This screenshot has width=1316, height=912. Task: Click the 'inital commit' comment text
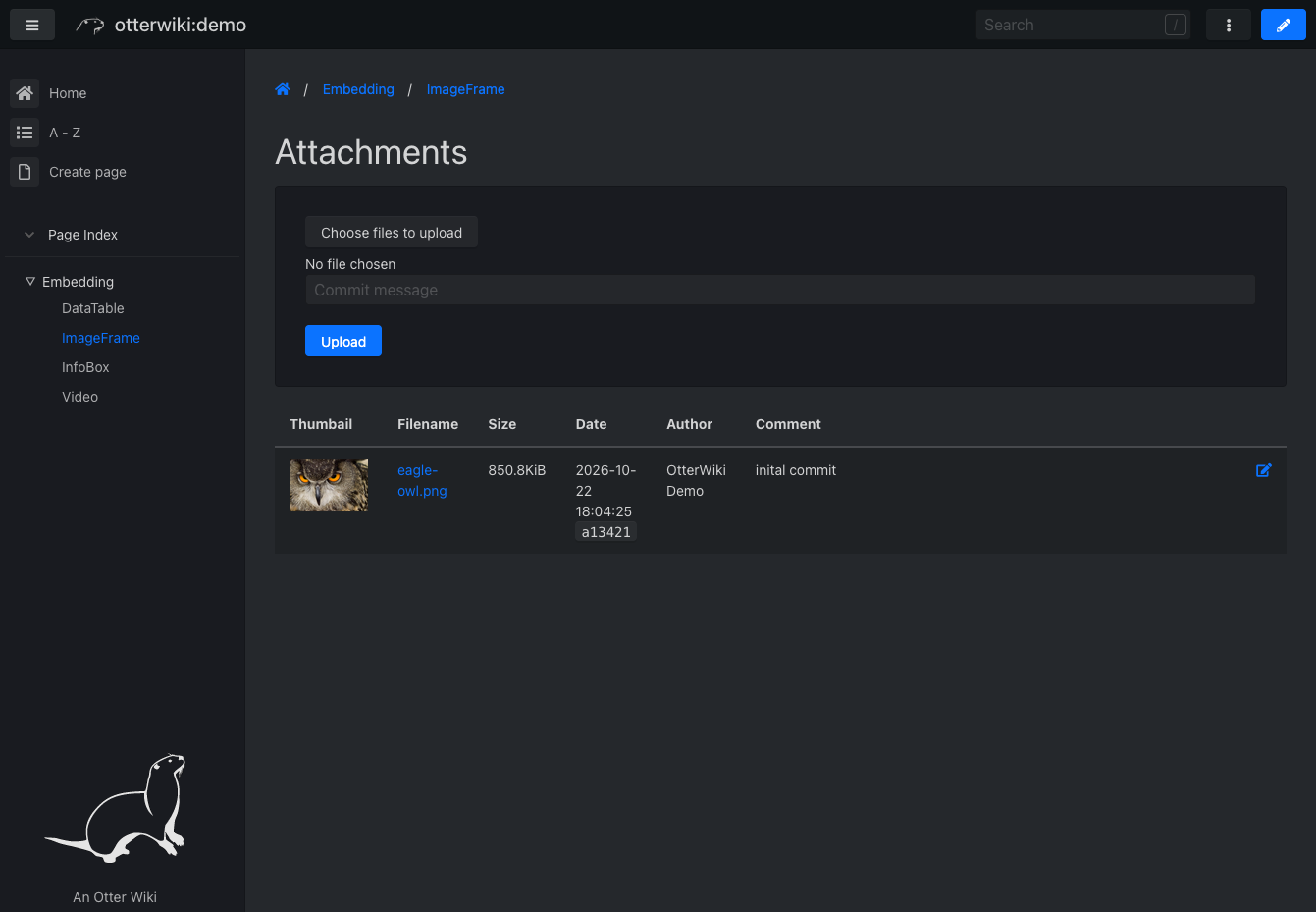(796, 470)
